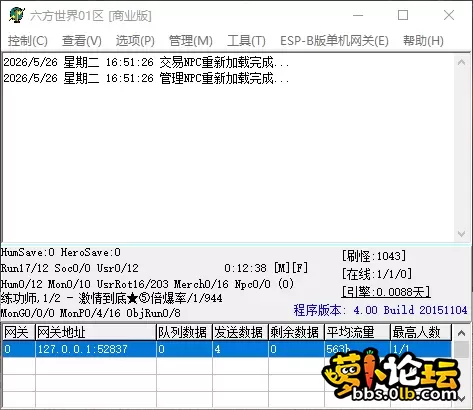Screen dimensions: 473x410
Task: Open the 管理(M) menu
Action: [x=191, y=41]
